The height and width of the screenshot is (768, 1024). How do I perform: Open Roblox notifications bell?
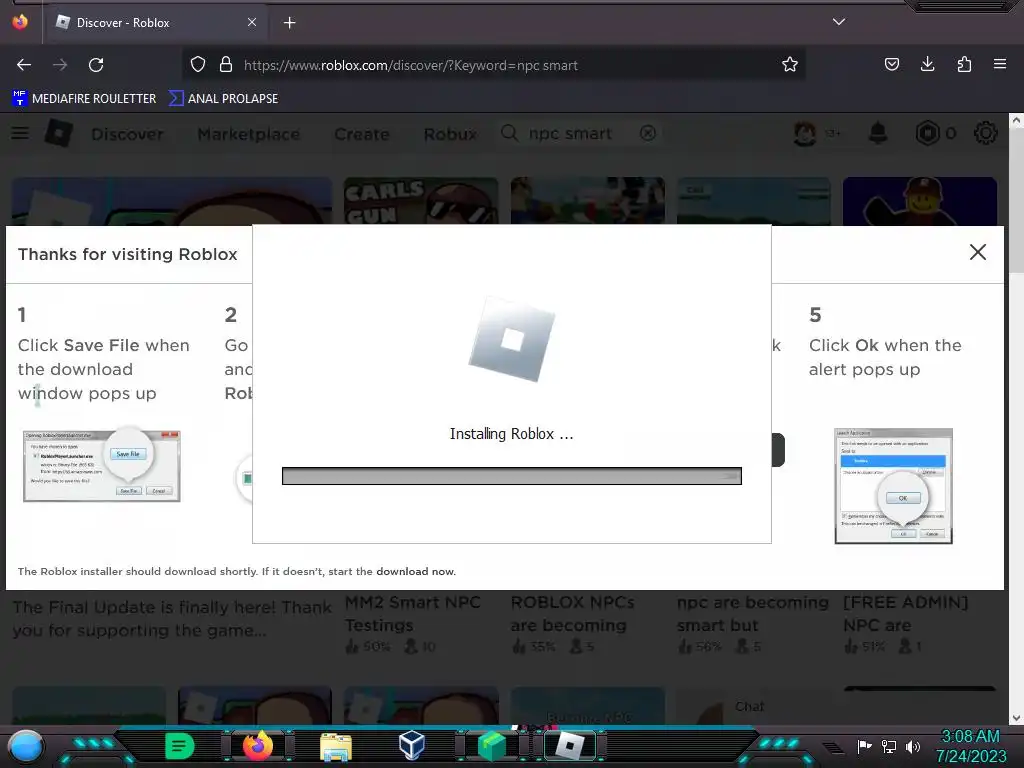pos(878,133)
